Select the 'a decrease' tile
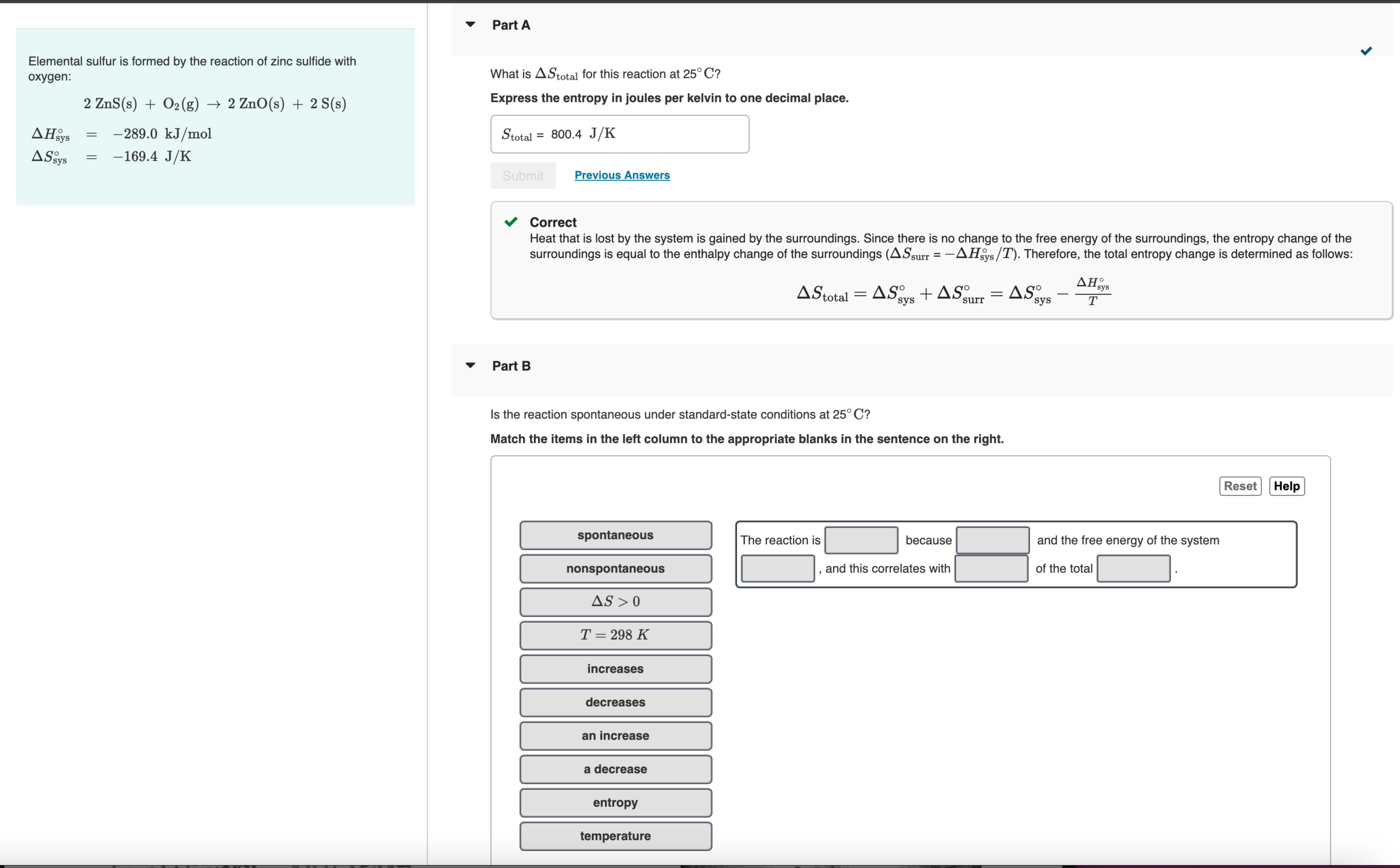The width and height of the screenshot is (1400, 868). [616, 769]
